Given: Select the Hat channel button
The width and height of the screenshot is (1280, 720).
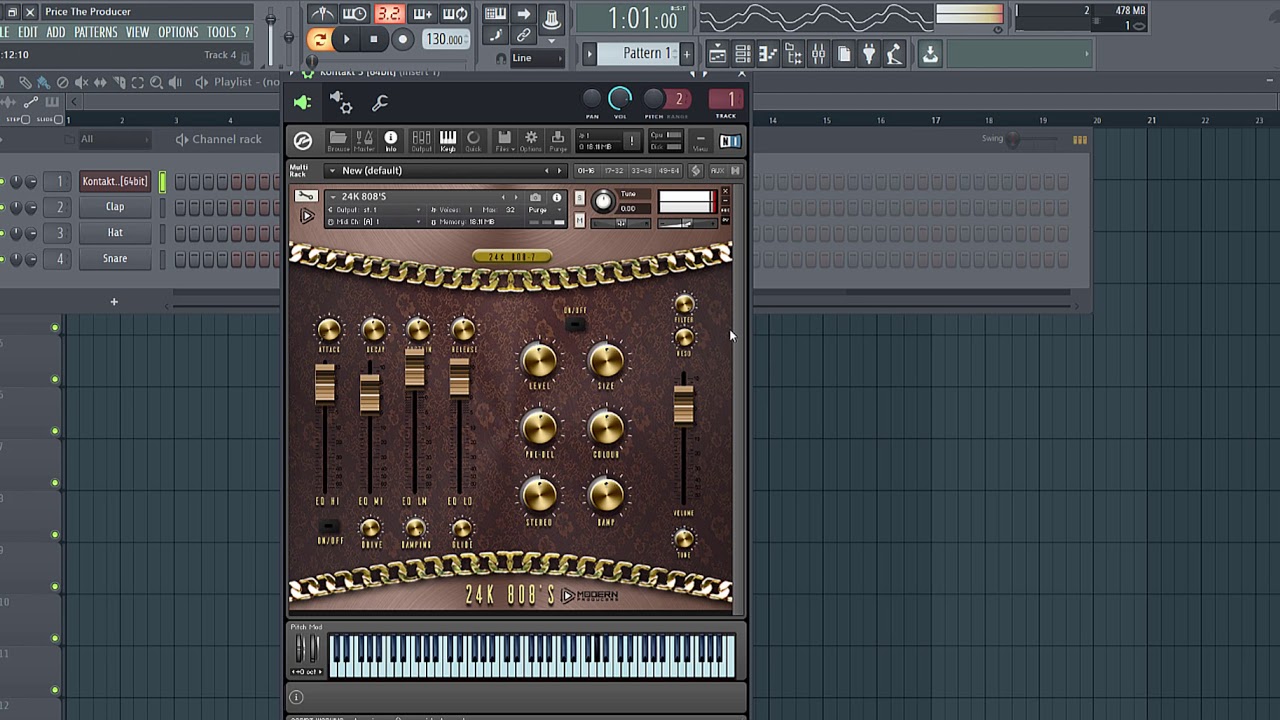Looking at the screenshot, I should pos(115,233).
